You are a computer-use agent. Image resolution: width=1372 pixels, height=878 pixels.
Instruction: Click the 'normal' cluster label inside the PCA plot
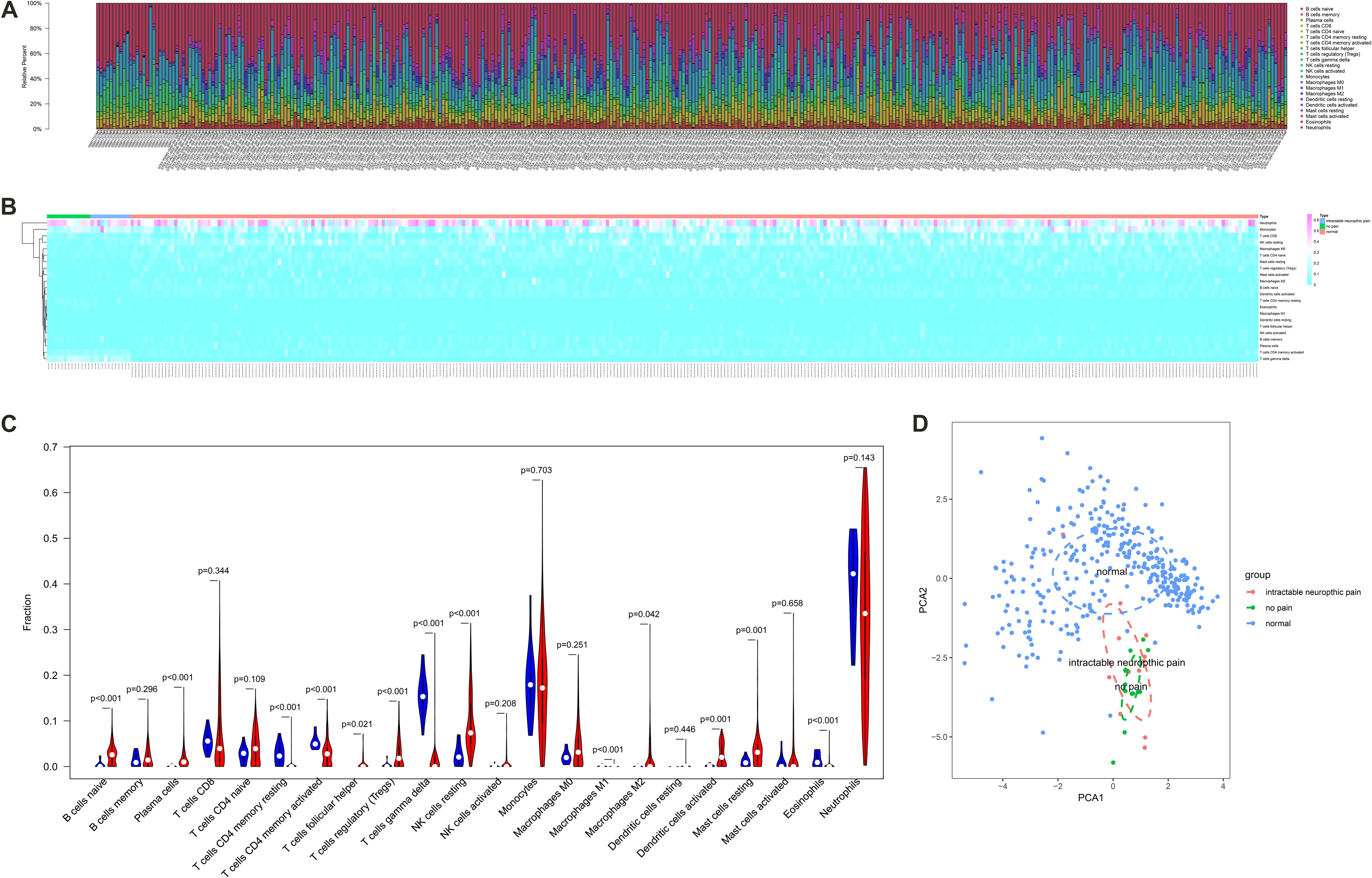pyautogui.click(x=1112, y=572)
